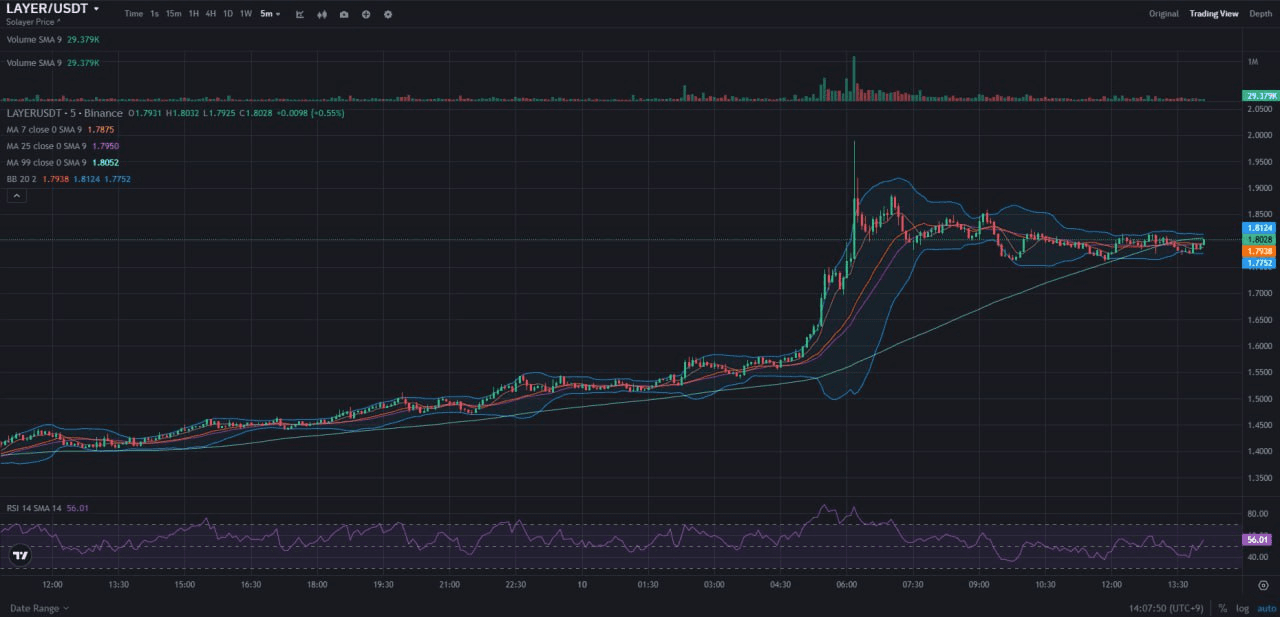Viewport: 1280px width, 617px height.
Task: Click the 14:07:50 (UTC+9) timezone button
Action: (1166, 608)
